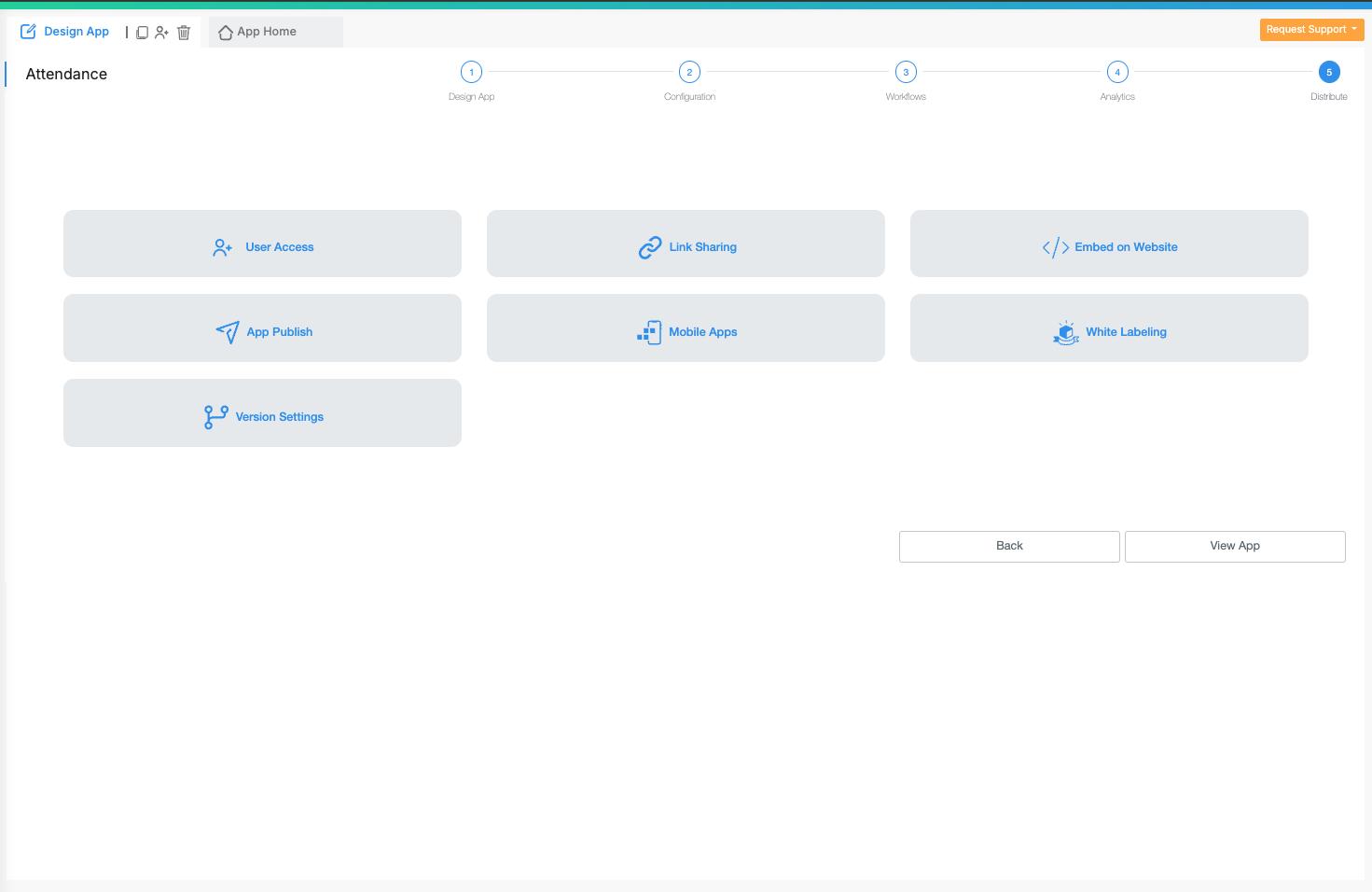The image size is (1372, 892).
Task: Open the Design App tab
Action: pos(65,32)
